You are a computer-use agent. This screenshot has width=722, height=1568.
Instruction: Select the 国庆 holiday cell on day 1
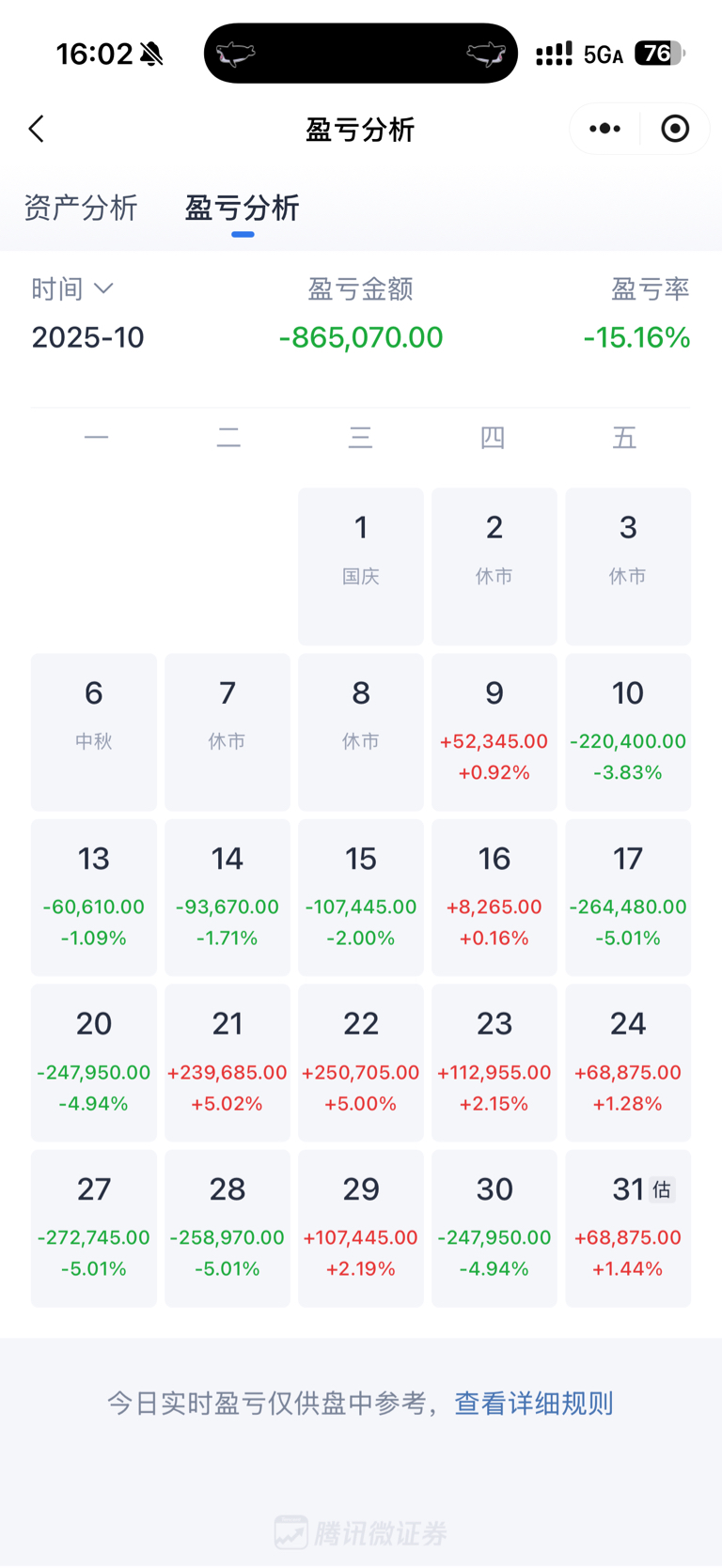(x=360, y=566)
